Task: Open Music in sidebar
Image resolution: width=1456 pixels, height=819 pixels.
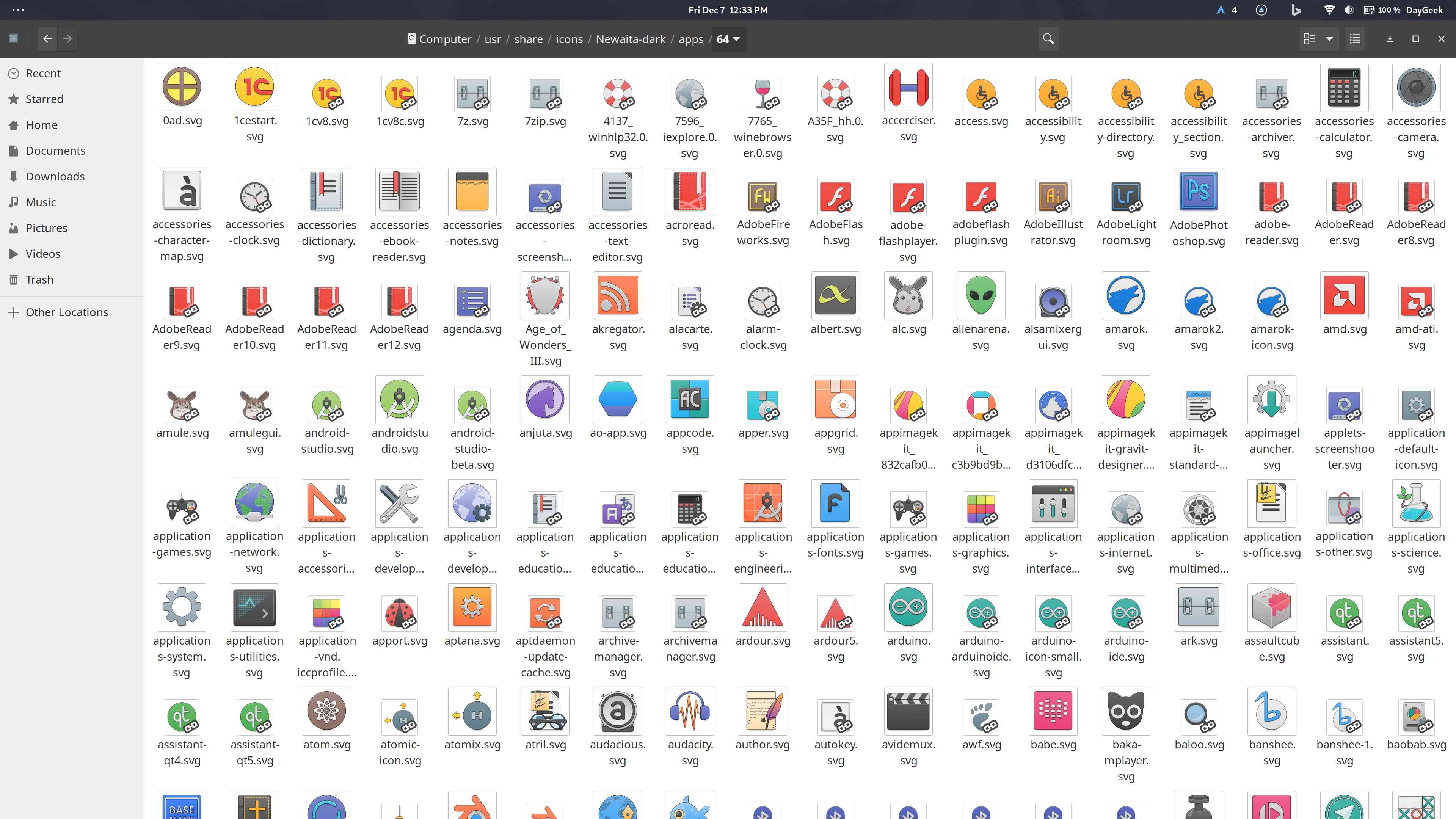Action: click(x=71, y=202)
